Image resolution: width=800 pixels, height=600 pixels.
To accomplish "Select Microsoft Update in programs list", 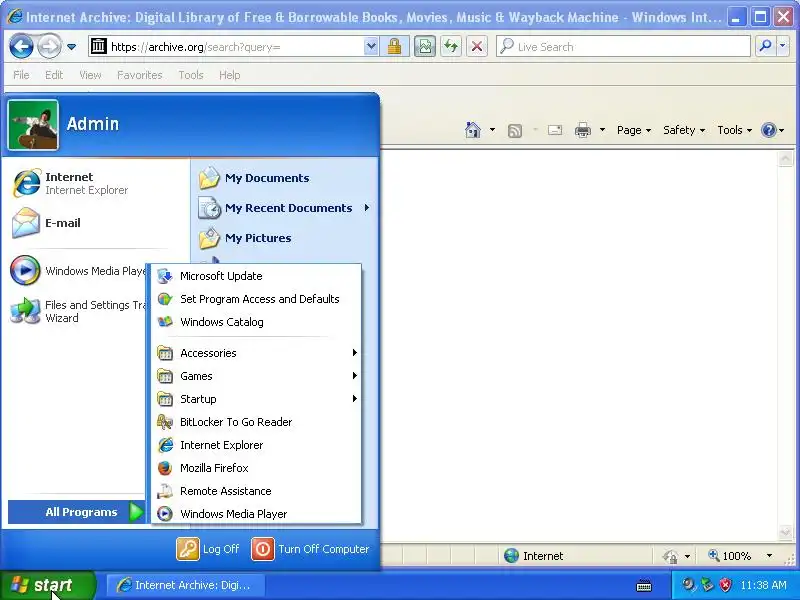I will pyautogui.click(x=257, y=276).
